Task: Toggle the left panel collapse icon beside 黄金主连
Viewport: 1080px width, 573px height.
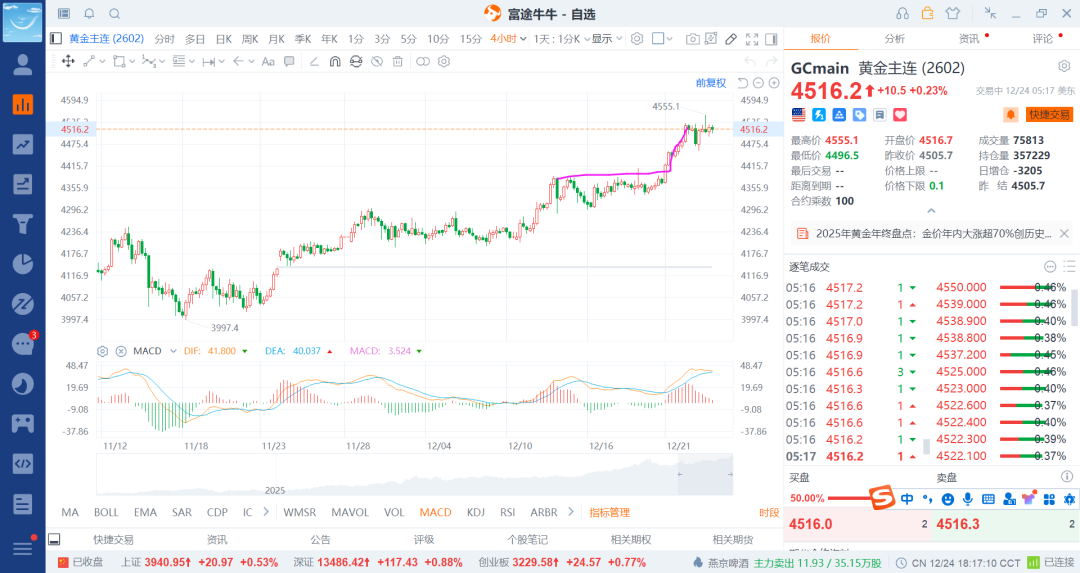Action: pyautogui.click(x=56, y=39)
